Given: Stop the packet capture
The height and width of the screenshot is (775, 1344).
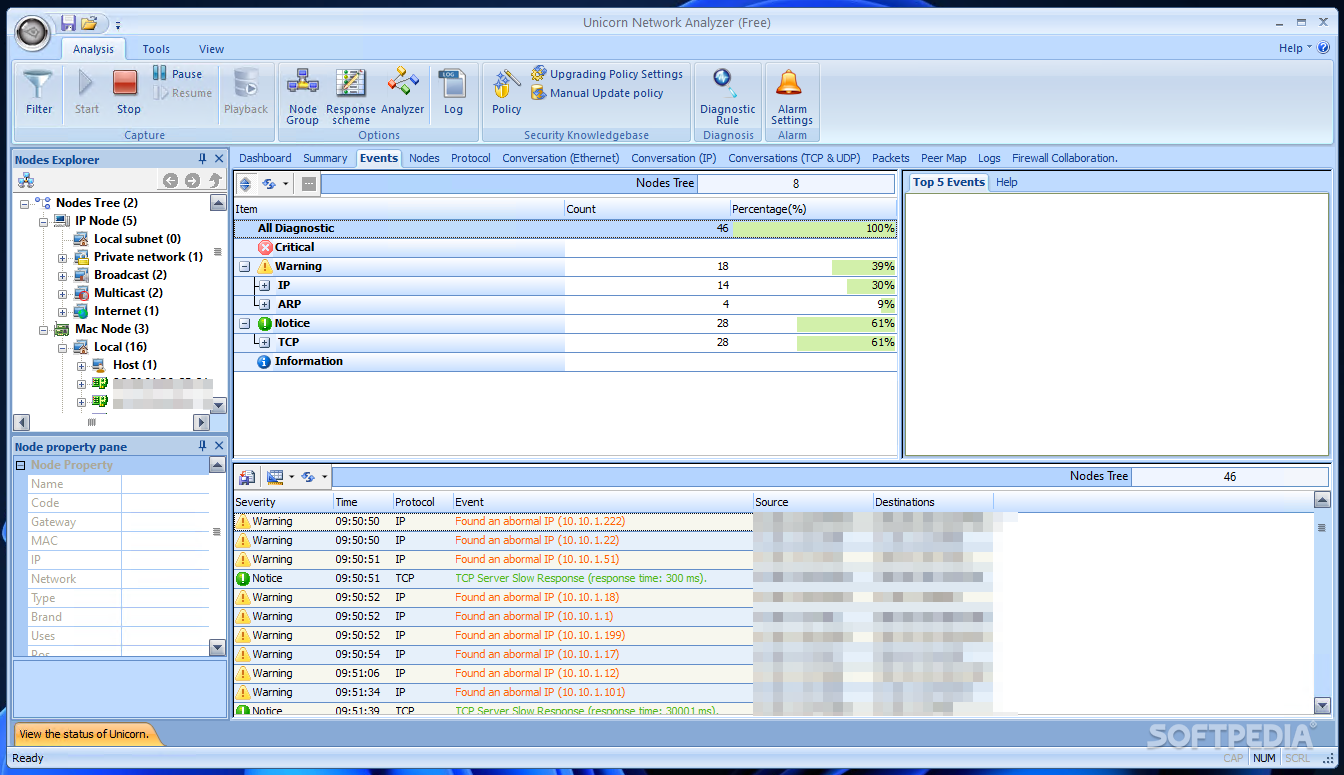Looking at the screenshot, I should coord(128,92).
